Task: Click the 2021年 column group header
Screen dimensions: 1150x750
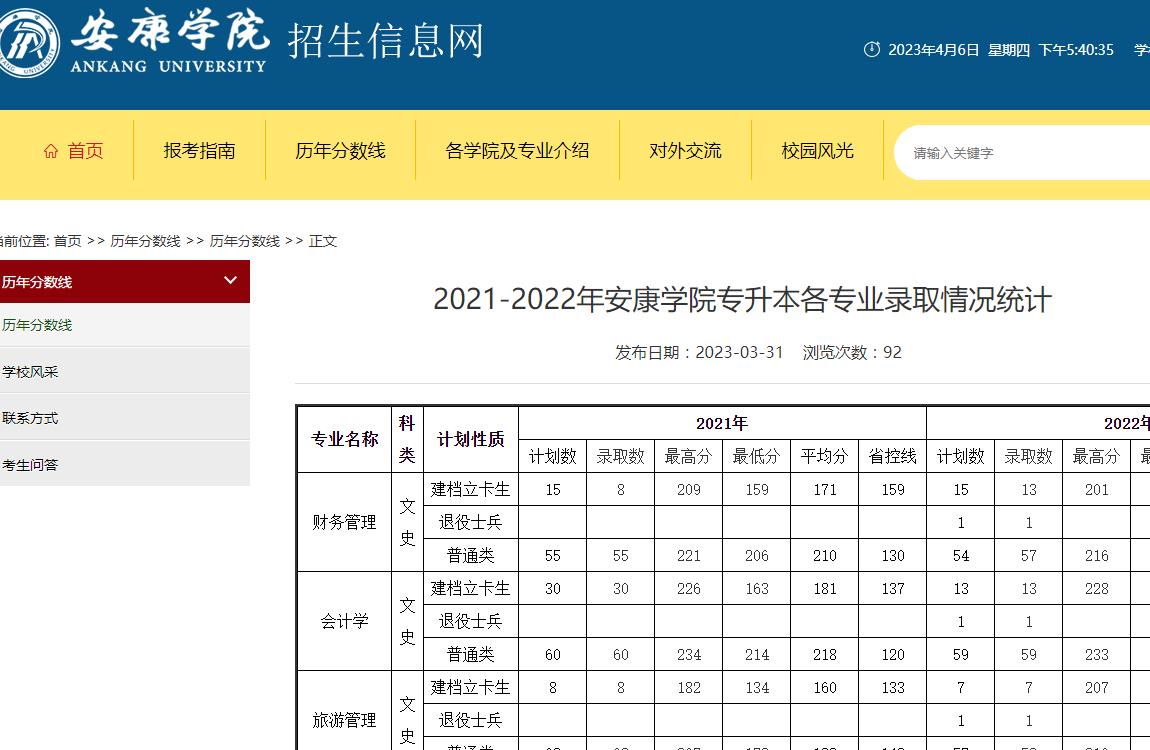Action: (x=722, y=423)
